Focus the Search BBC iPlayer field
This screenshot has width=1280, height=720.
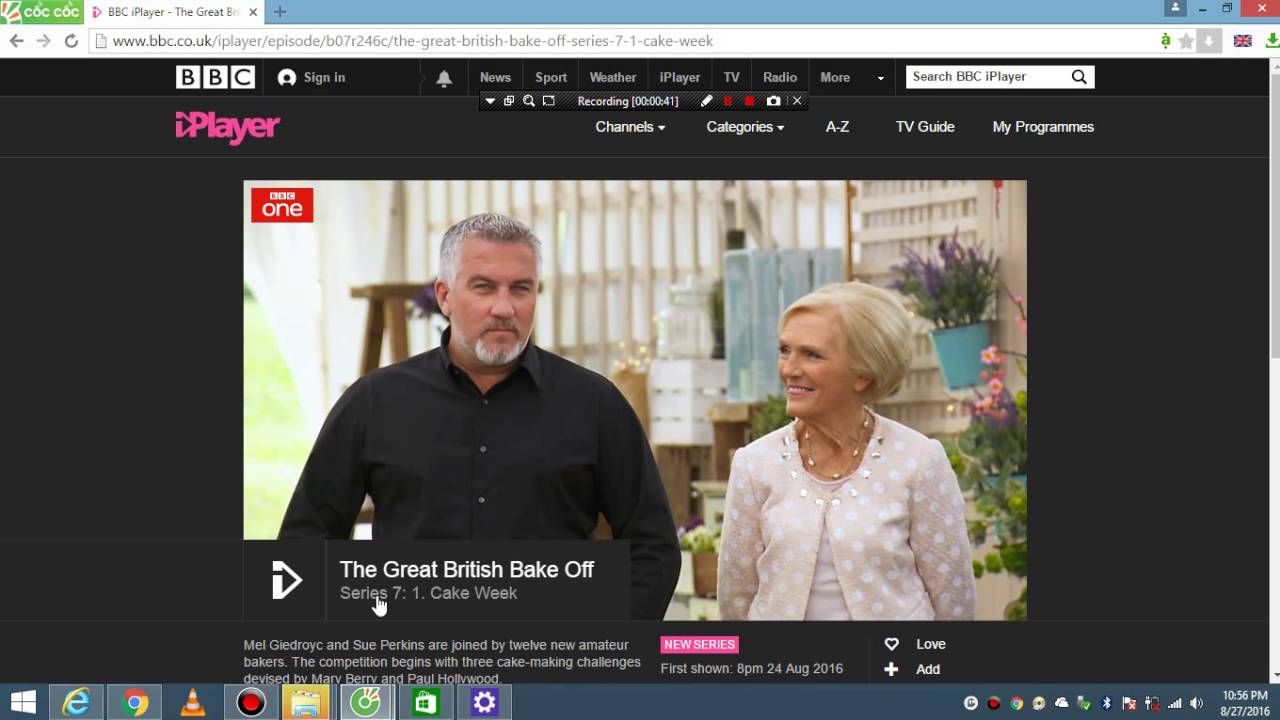[987, 77]
